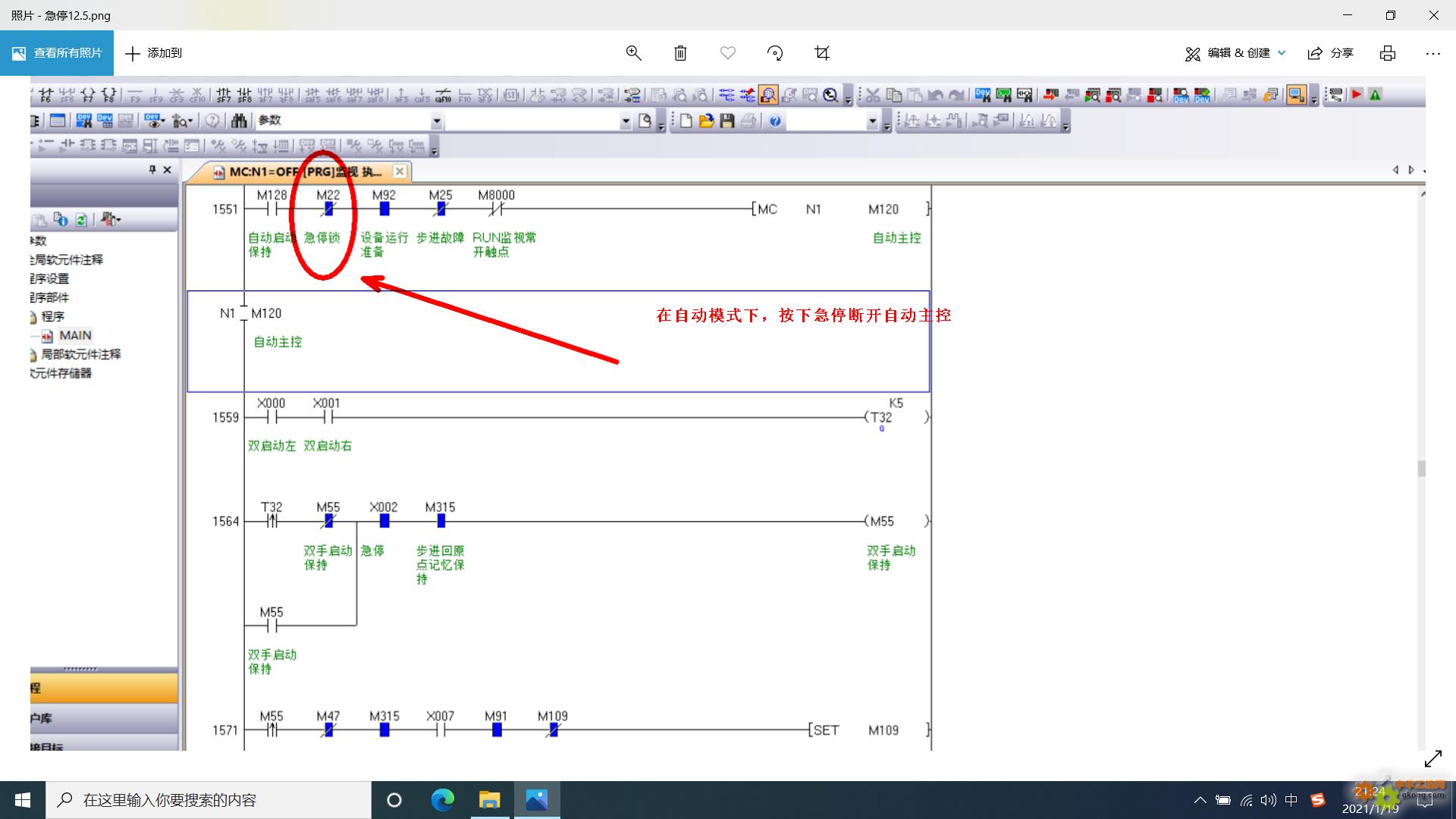Click the Add to button
Screen dimensions: 1456x819
(x=154, y=53)
